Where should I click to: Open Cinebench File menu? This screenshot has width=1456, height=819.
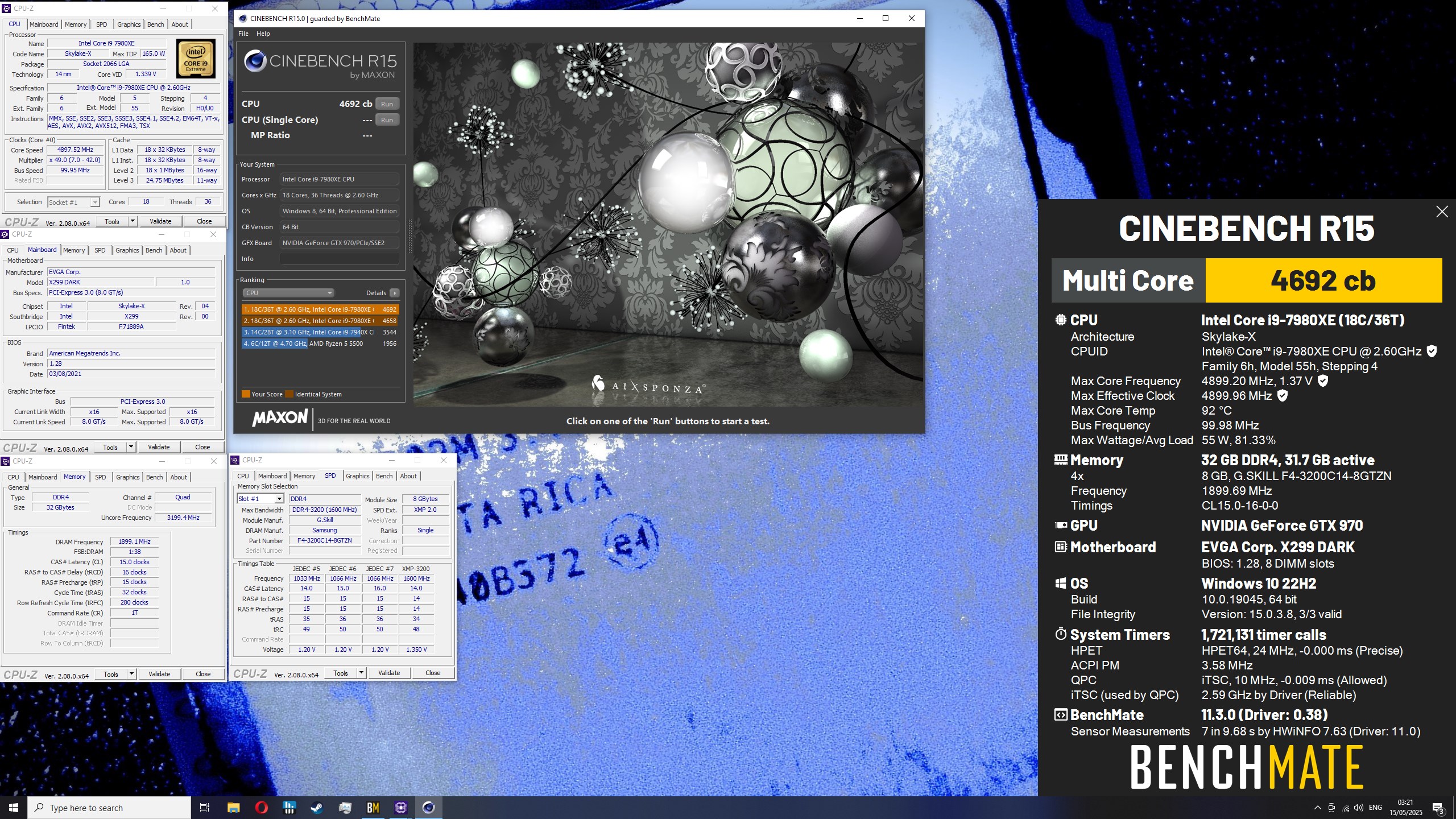coord(243,34)
